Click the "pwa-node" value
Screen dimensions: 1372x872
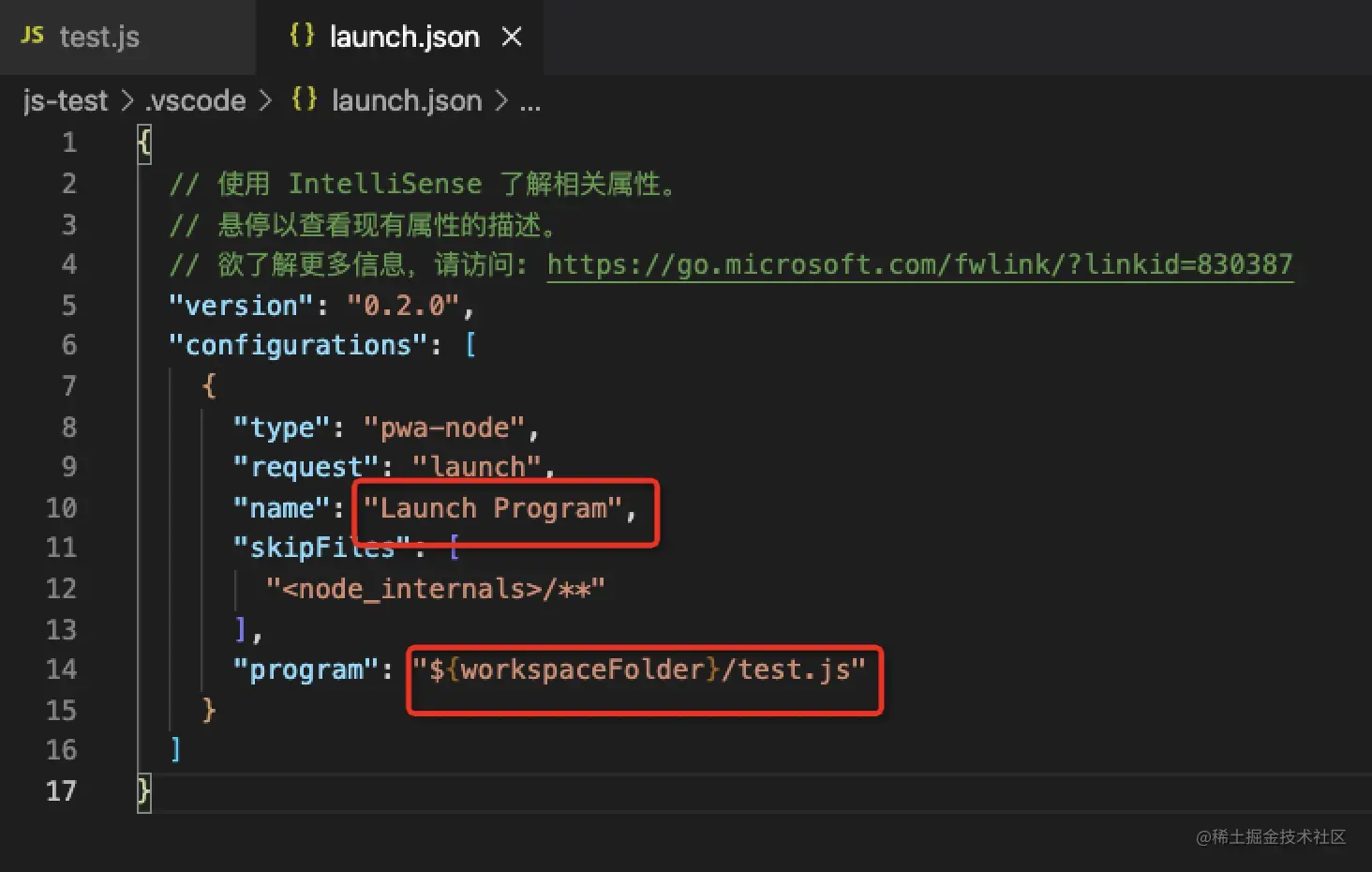(444, 428)
